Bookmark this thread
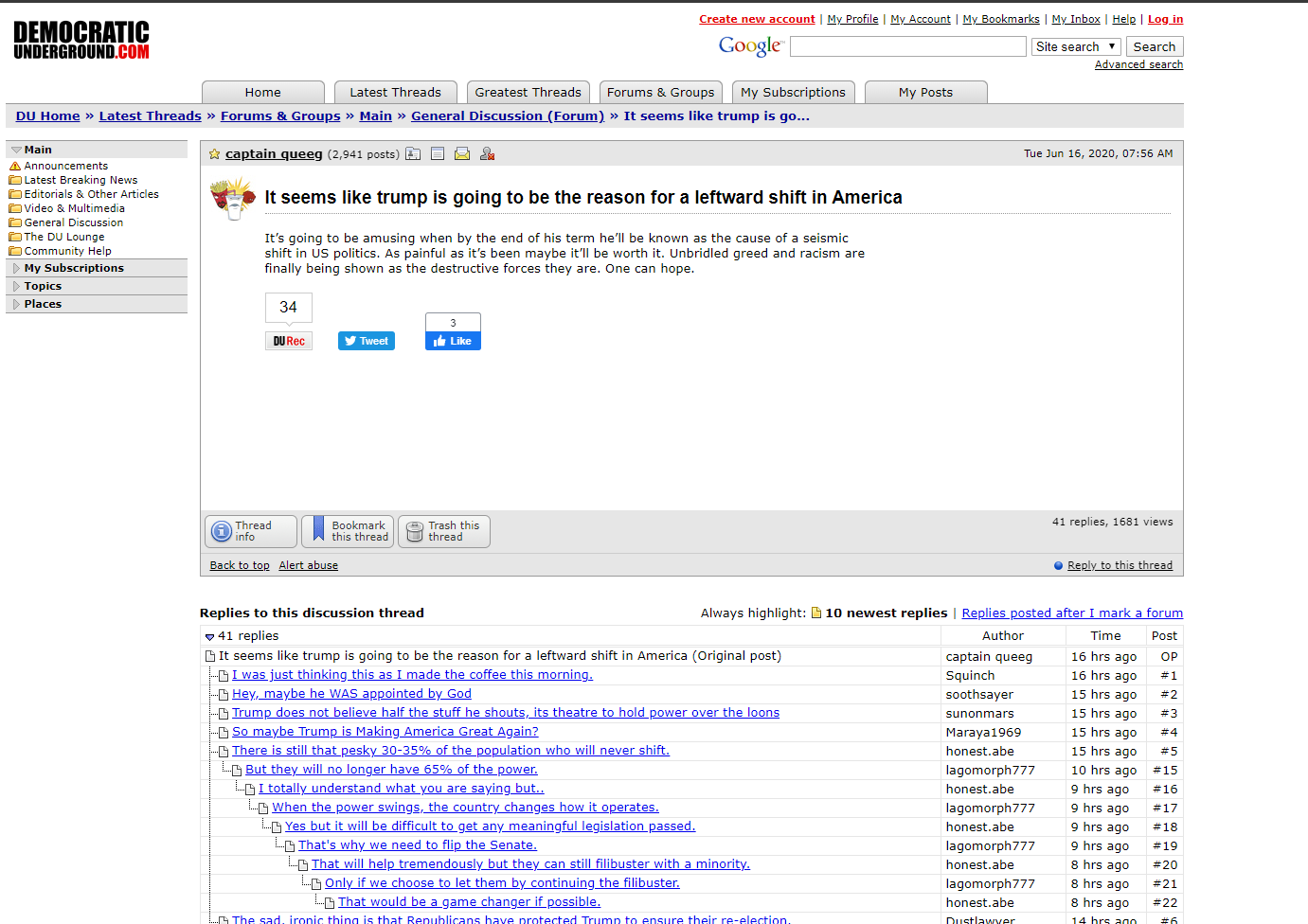 348,531
